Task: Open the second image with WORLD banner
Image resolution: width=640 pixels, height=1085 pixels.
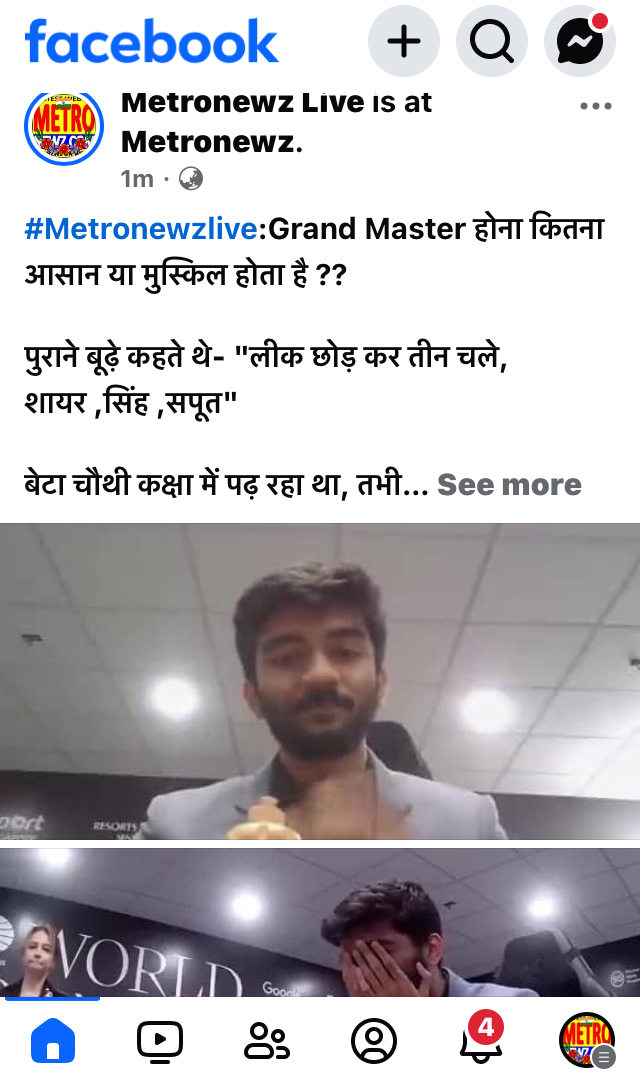Action: point(320,922)
